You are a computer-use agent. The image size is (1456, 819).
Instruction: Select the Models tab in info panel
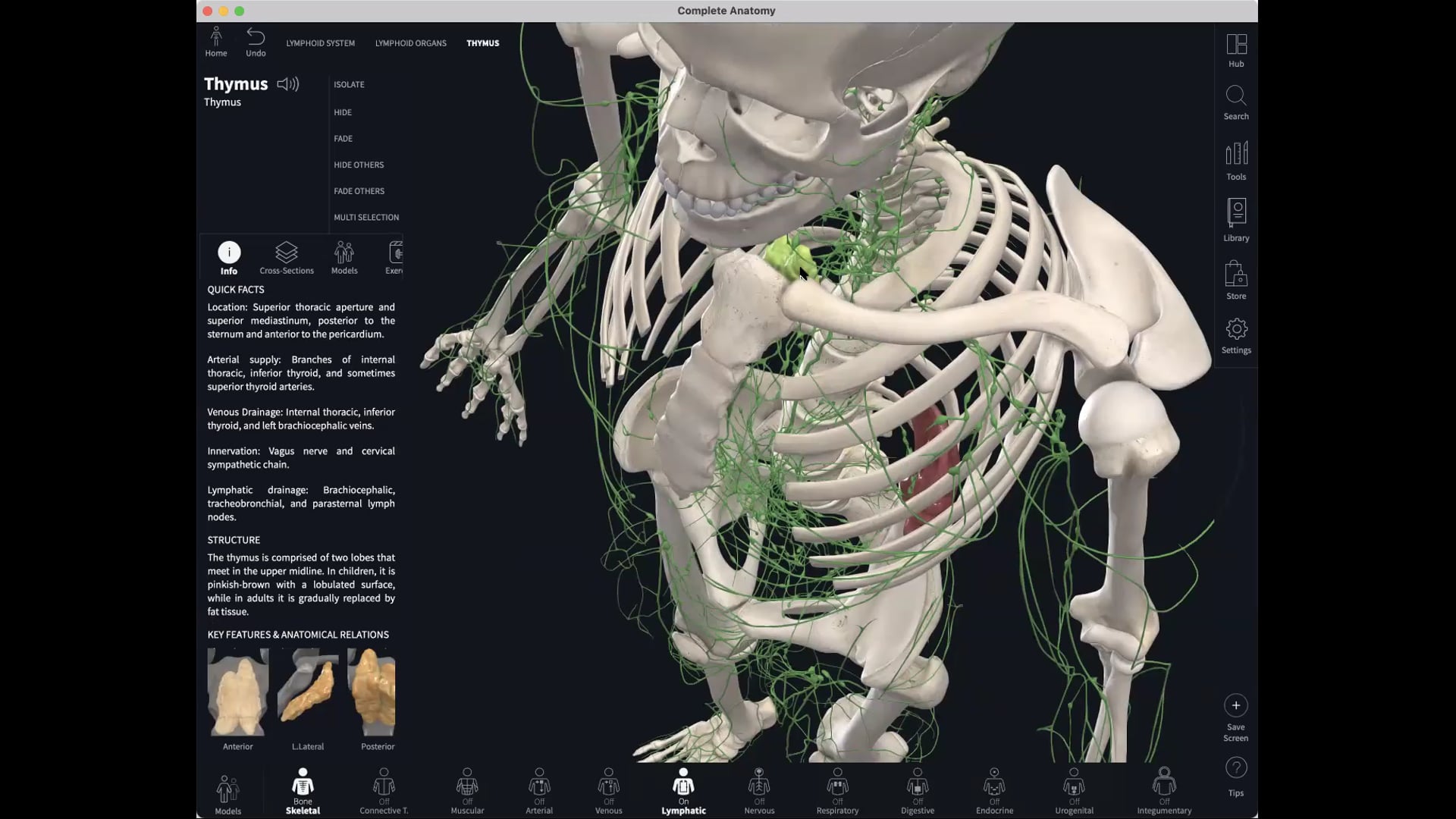(x=344, y=253)
